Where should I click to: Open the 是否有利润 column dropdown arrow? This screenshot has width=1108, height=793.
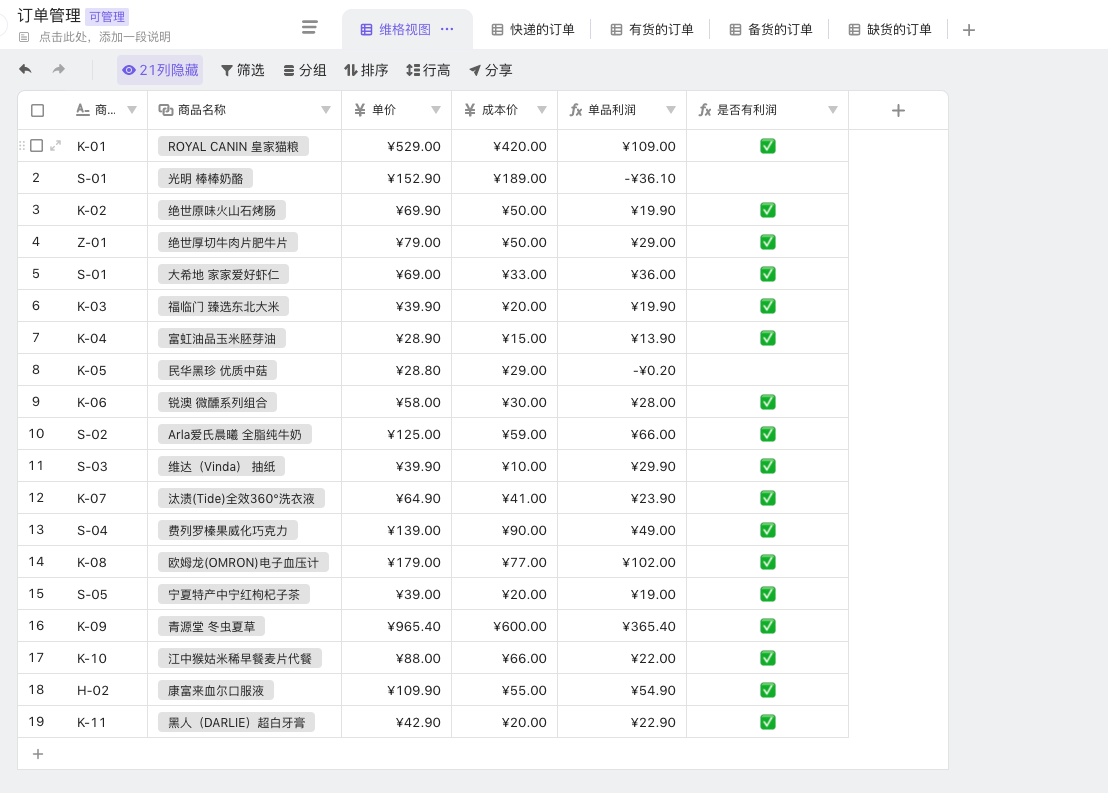(x=832, y=110)
